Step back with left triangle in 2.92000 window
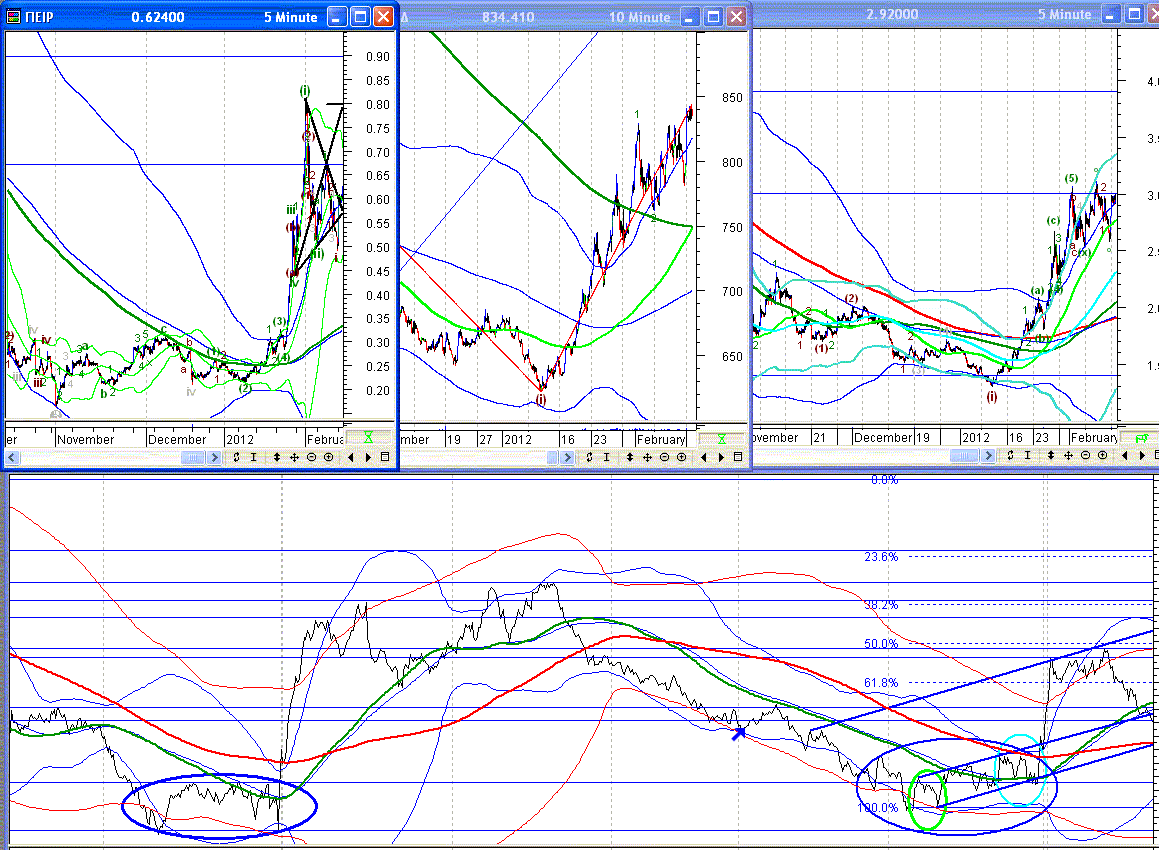Screen dimensions: 1159x850 coord(1124,455)
